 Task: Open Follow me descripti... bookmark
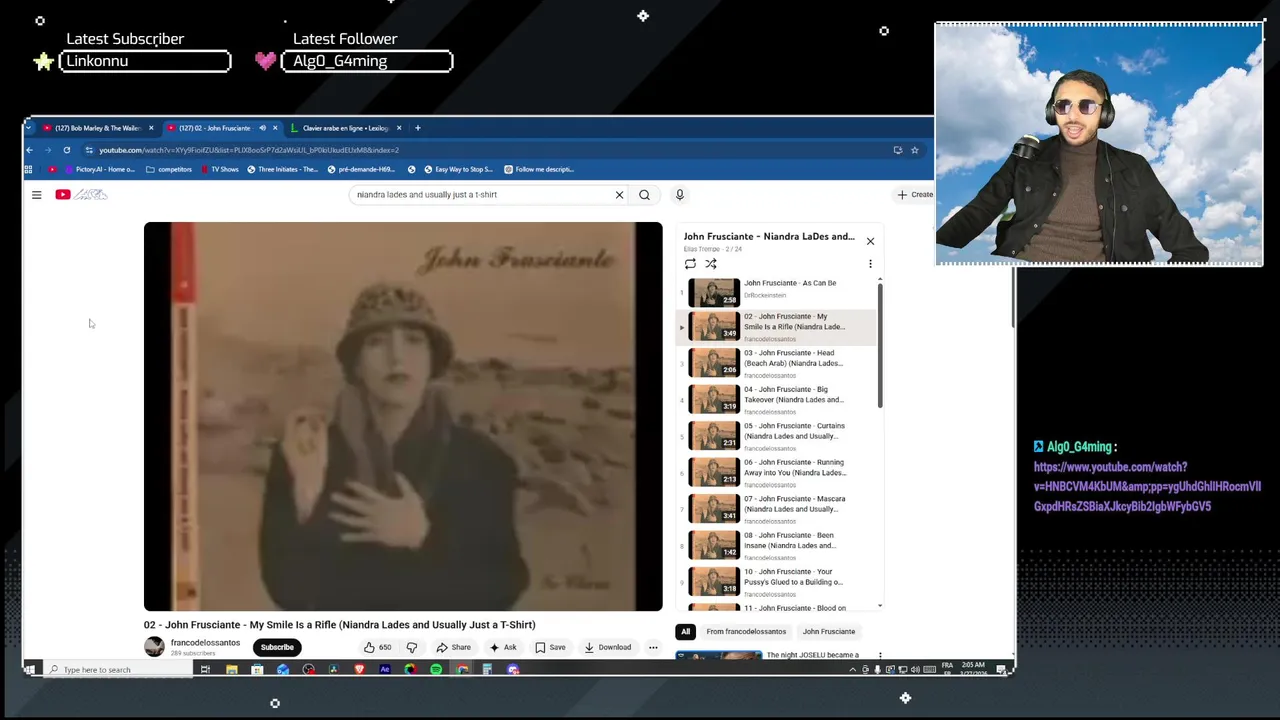[x=539, y=169]
